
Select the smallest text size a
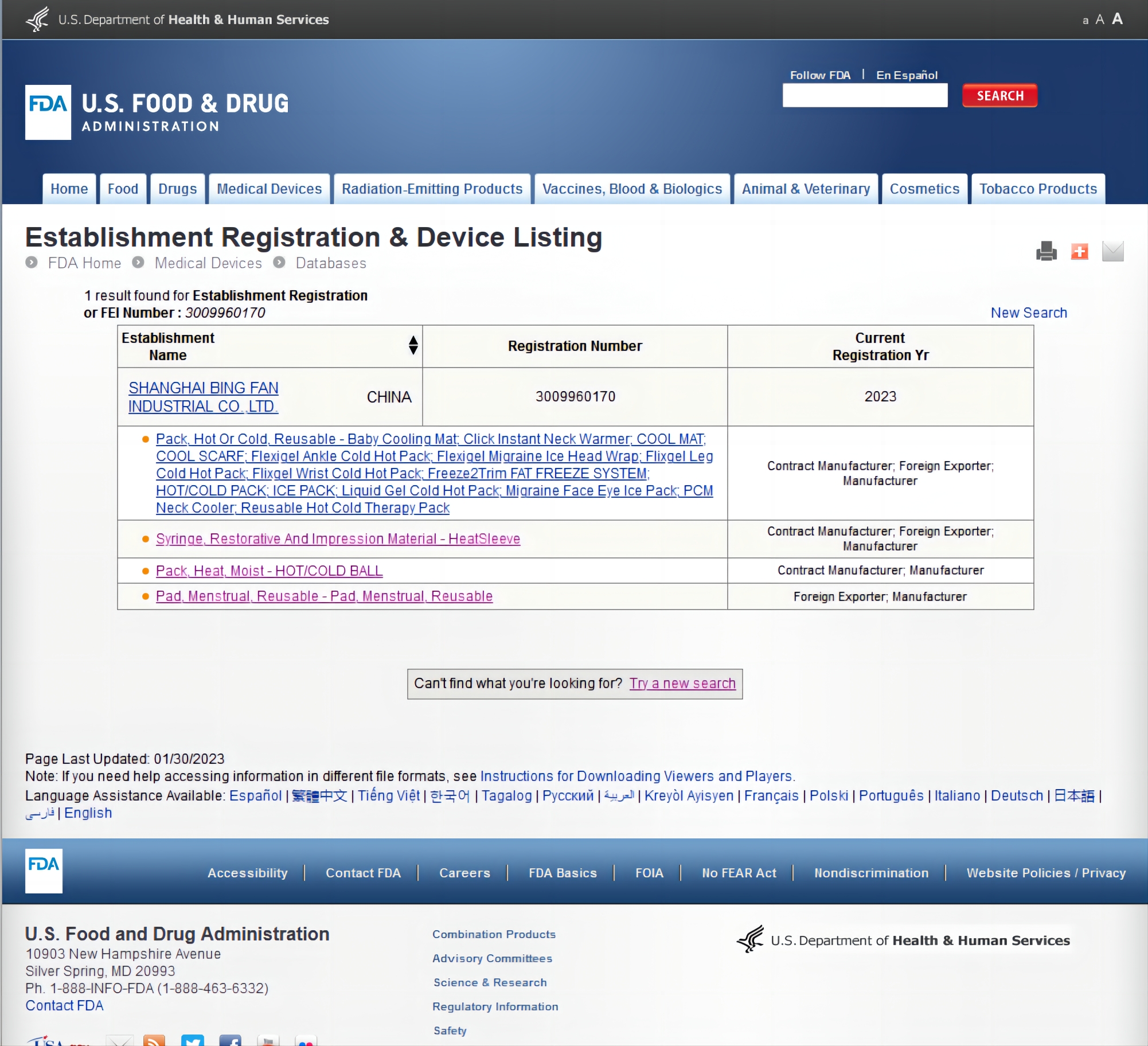click(x=1085, y=21)
